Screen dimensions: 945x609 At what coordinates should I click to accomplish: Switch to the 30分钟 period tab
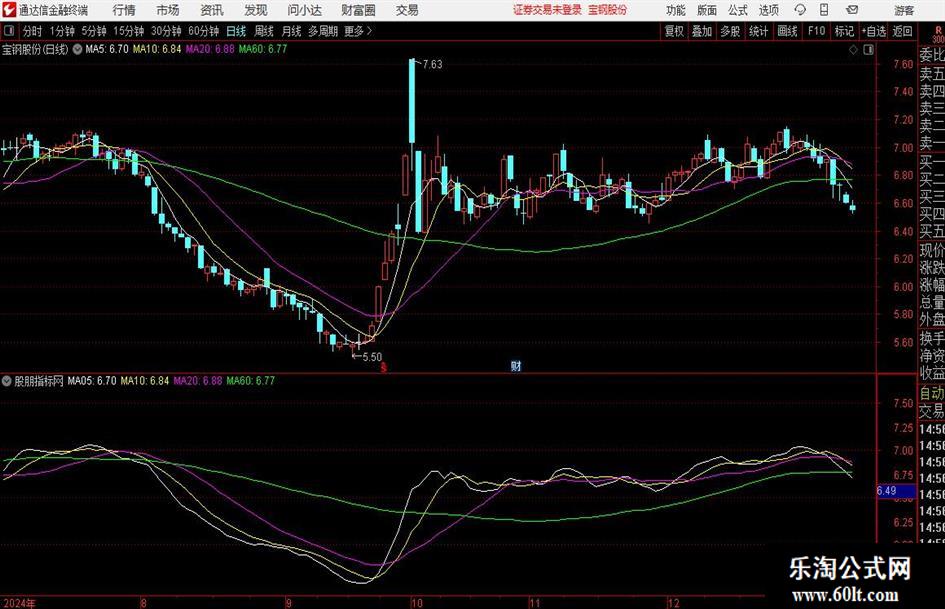click(166, 31)
